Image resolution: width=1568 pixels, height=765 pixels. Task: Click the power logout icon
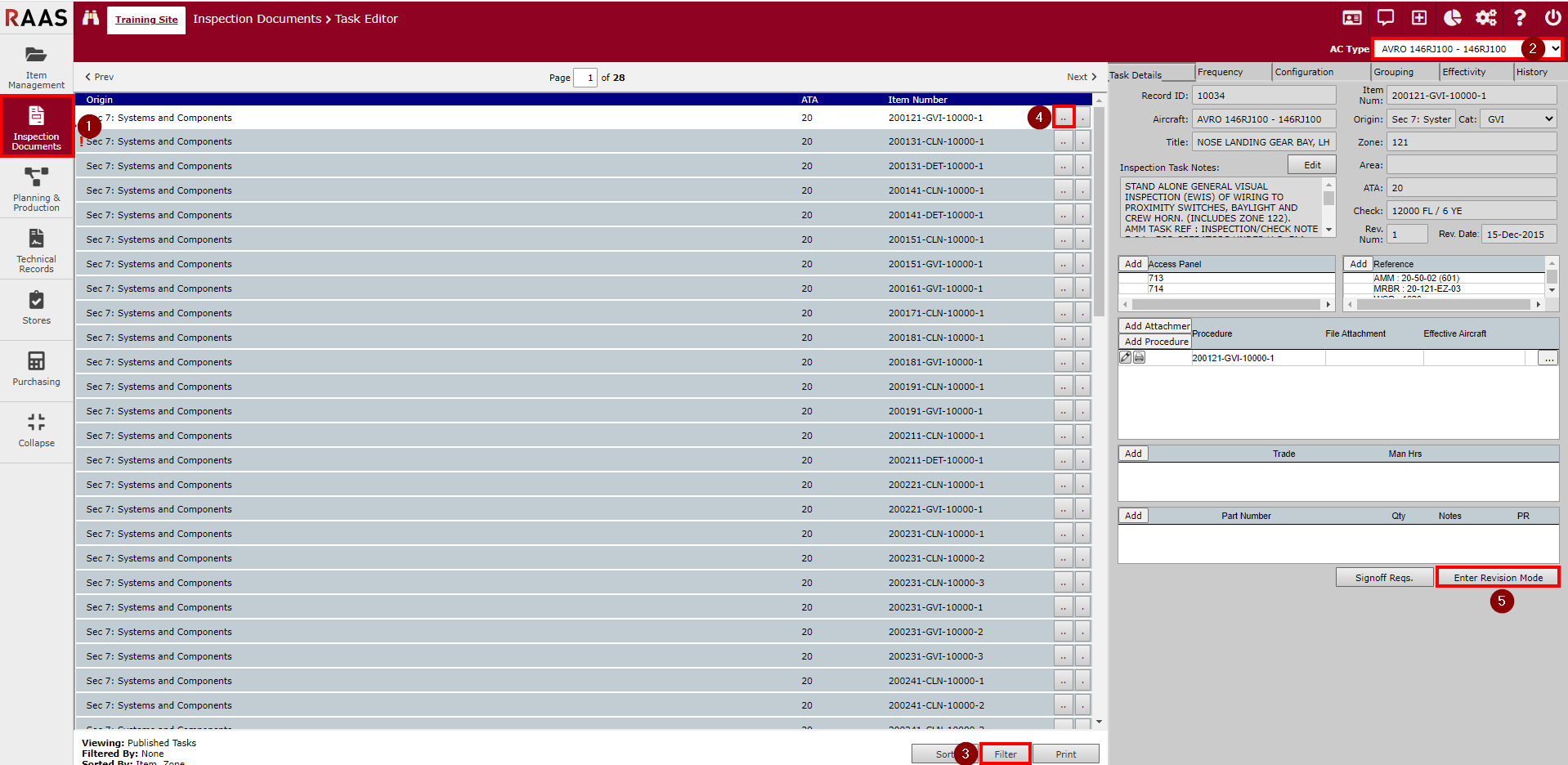[x=1552, y=18]
